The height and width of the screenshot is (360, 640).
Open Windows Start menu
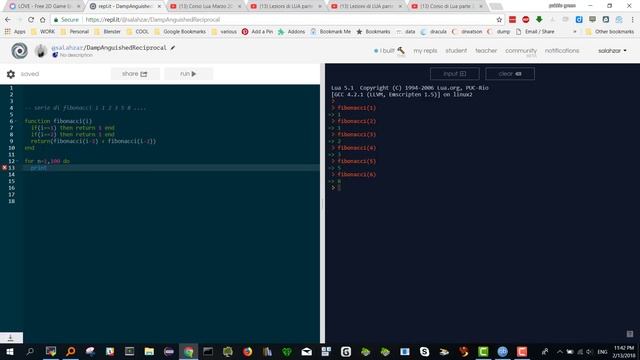click(x=10, y=351)
